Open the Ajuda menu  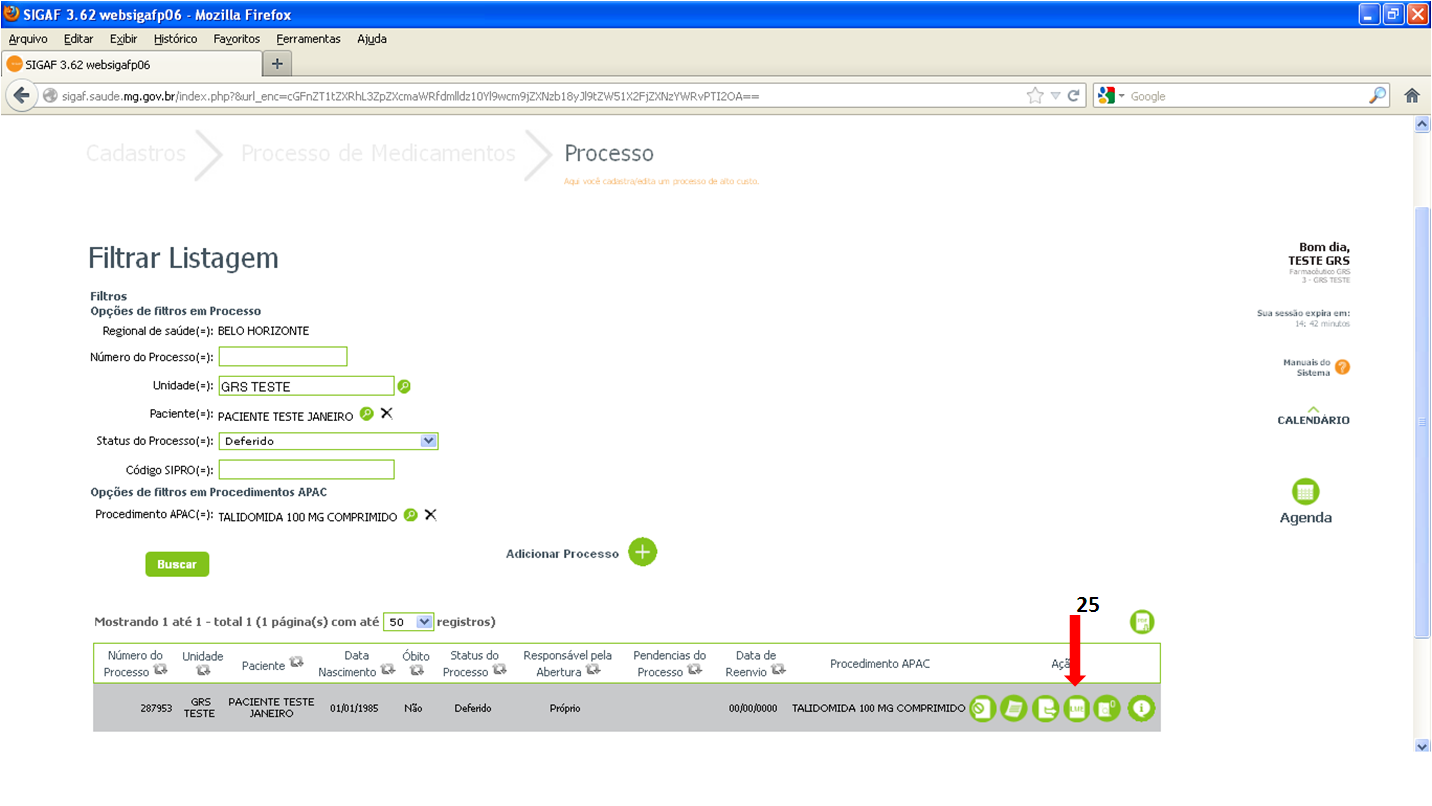point(372,39)
